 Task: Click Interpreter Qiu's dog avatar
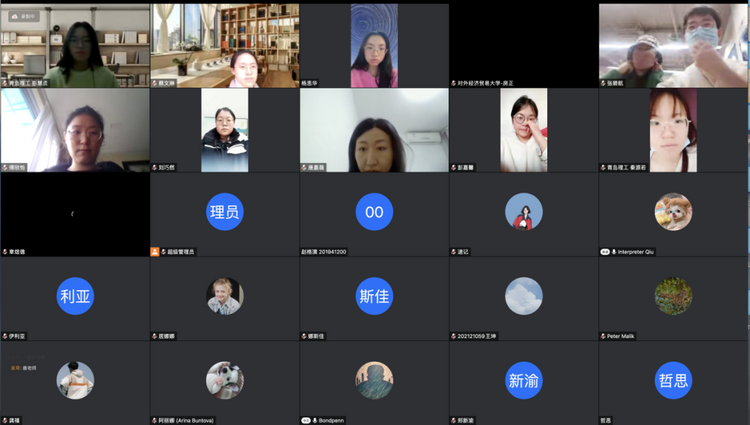point(673,212)
